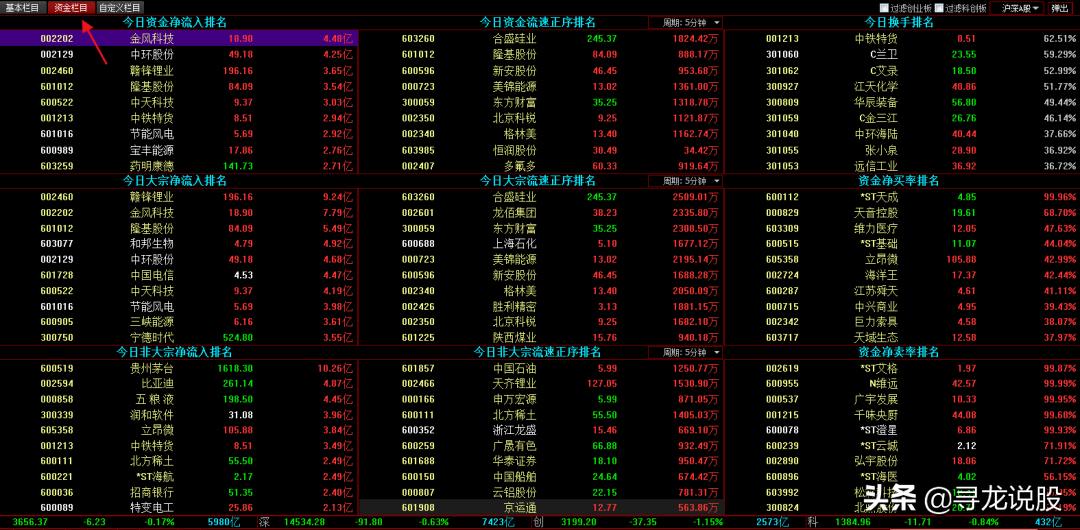Image resolution: width=1080 pixels, height=530 pixels.
Task: Click 科 index 1384.96 in status bar
Action: click(x=851, y=523)
